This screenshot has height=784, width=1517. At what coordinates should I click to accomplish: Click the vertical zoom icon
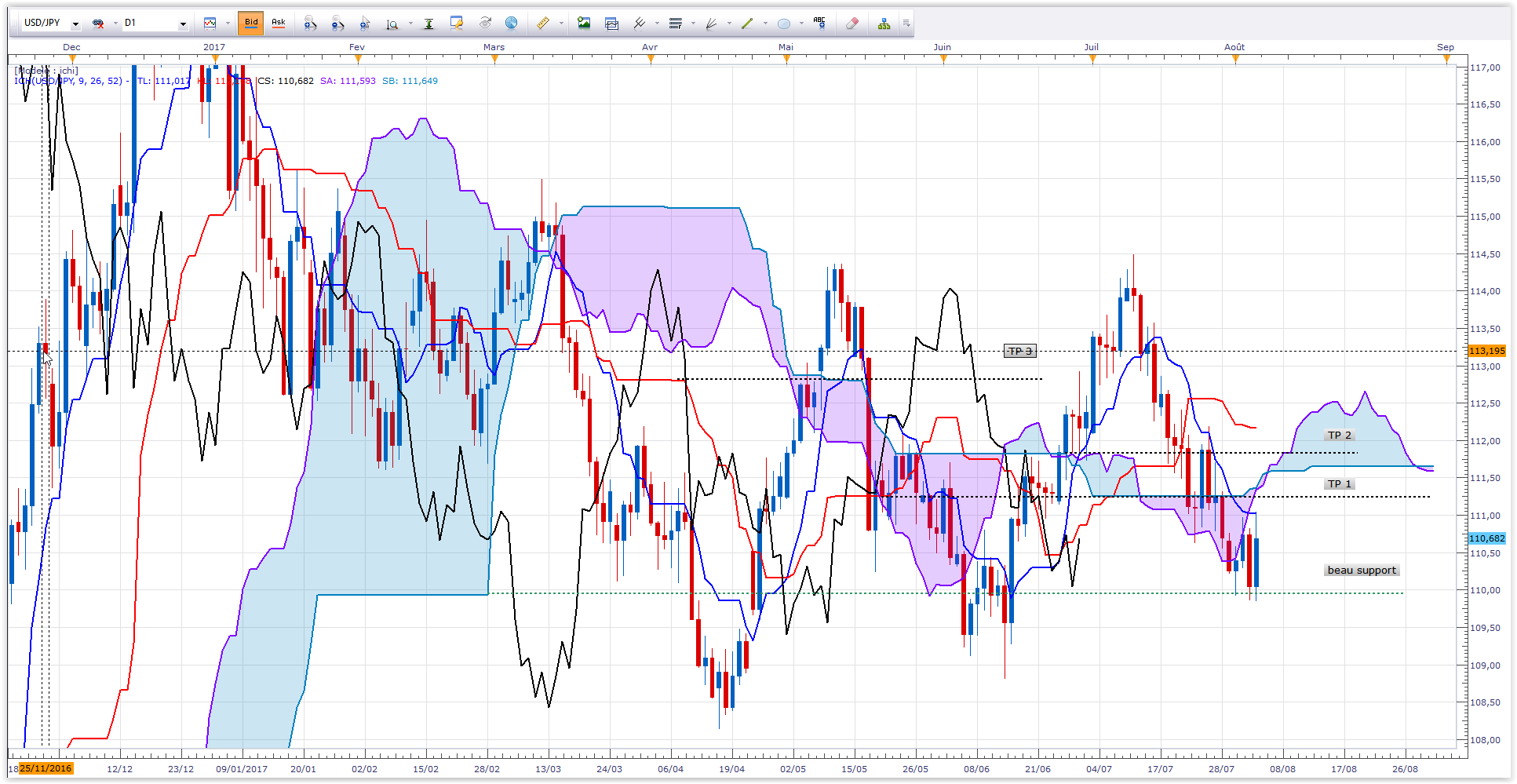point(392,24)
